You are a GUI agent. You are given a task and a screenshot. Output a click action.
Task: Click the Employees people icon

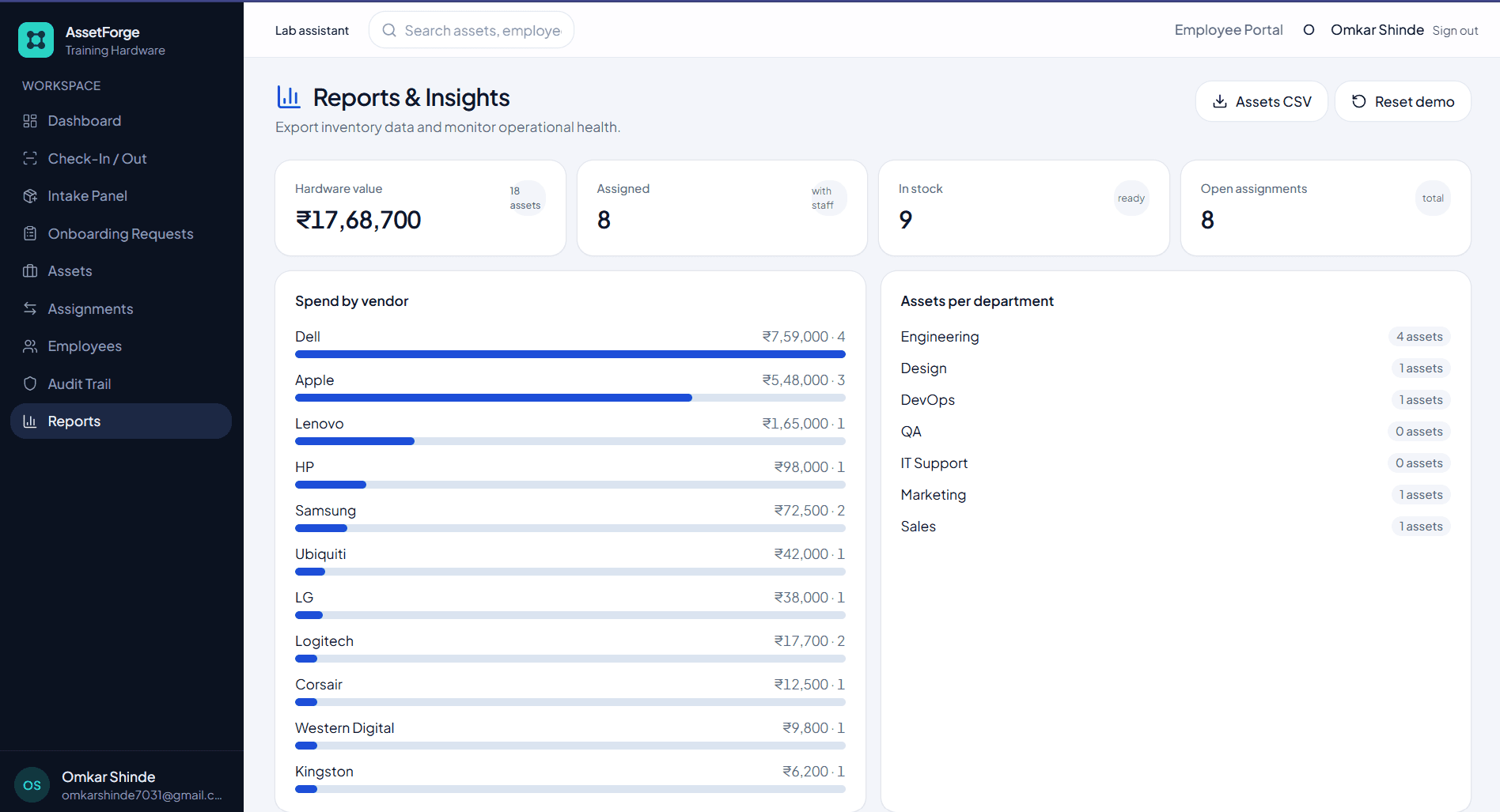(x=30, y=346)
